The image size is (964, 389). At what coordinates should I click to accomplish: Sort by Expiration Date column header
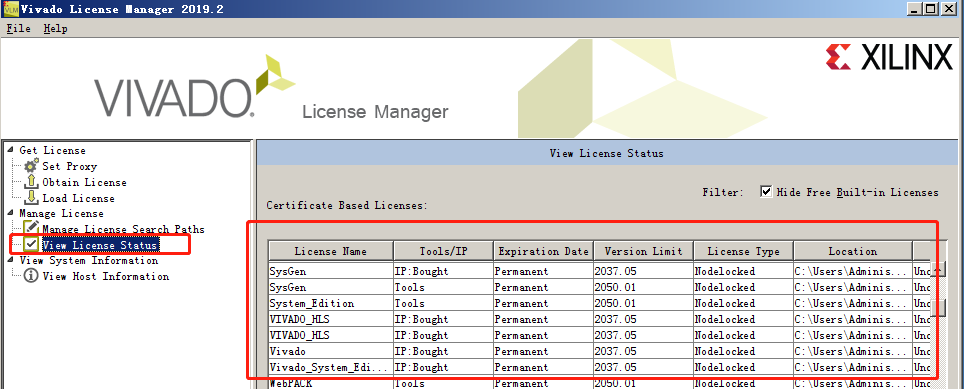(543, 251)
